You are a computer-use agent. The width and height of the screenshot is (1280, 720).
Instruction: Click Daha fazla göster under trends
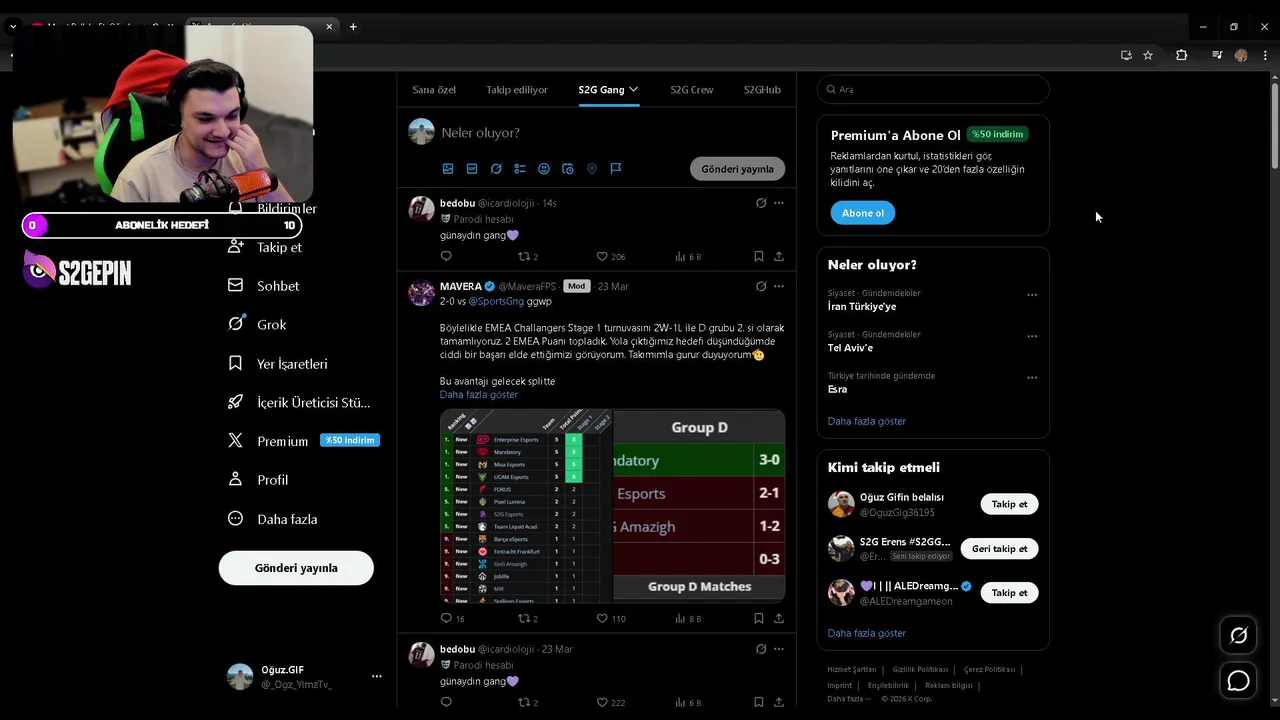click(867, 421)
